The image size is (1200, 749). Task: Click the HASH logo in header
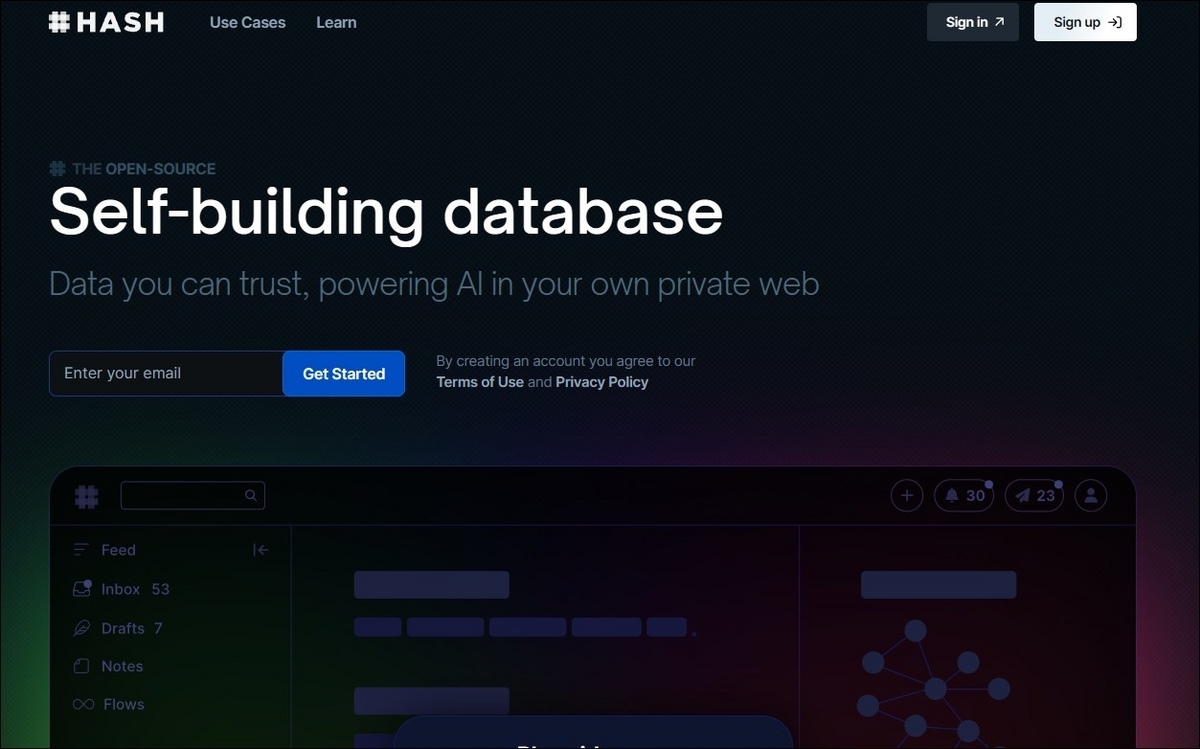pos(106,22)
